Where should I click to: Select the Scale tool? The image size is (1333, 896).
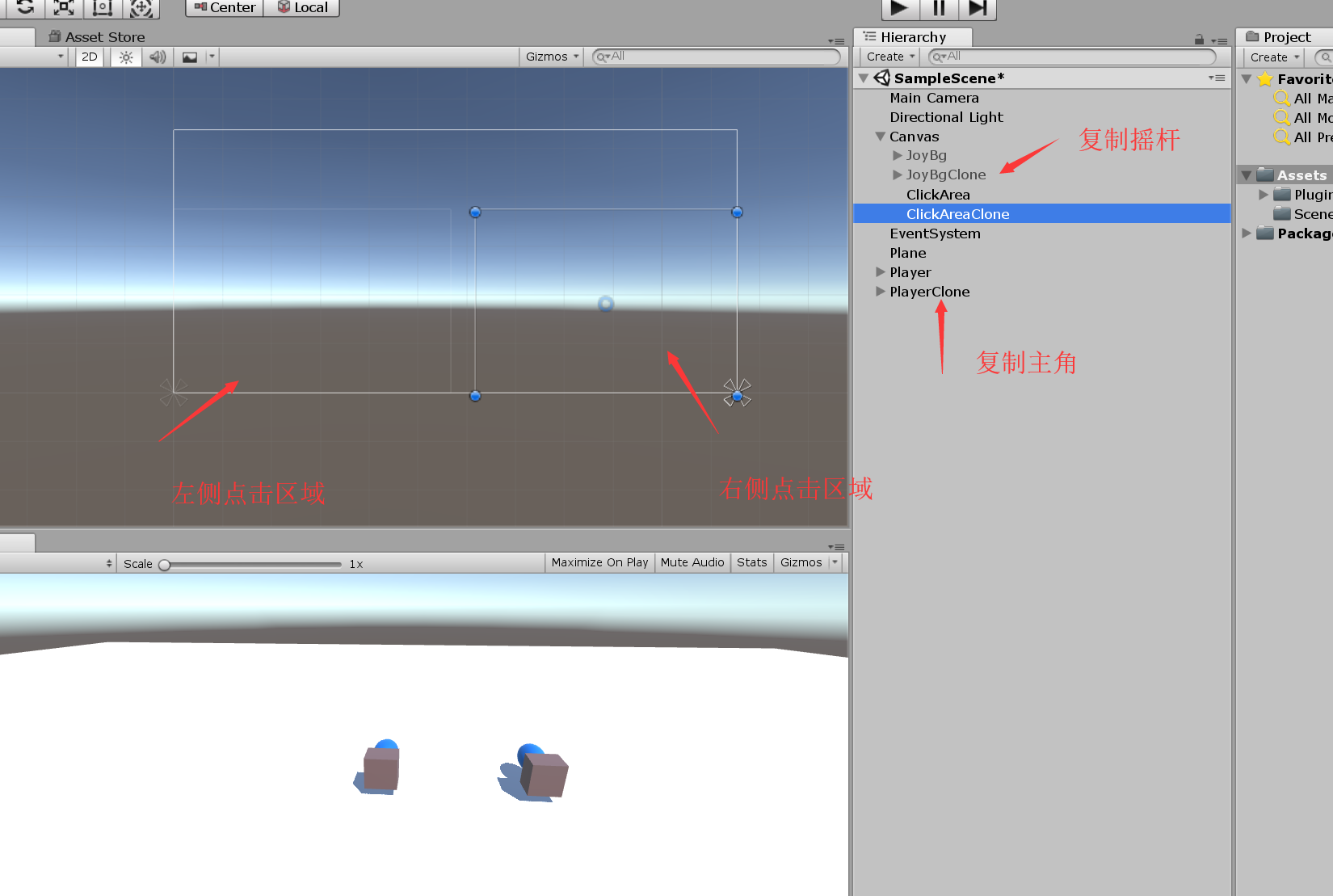(63, 8)
